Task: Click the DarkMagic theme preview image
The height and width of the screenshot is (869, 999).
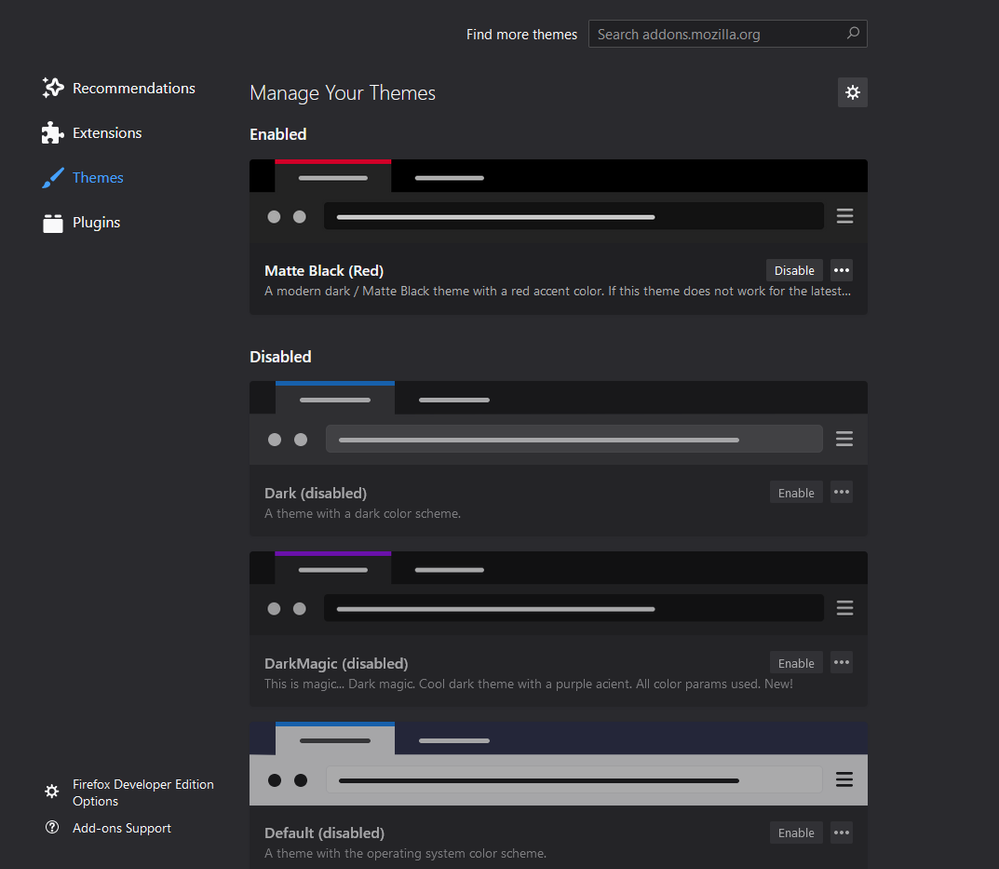Action: pyautogui.click(x=558, y=593)
